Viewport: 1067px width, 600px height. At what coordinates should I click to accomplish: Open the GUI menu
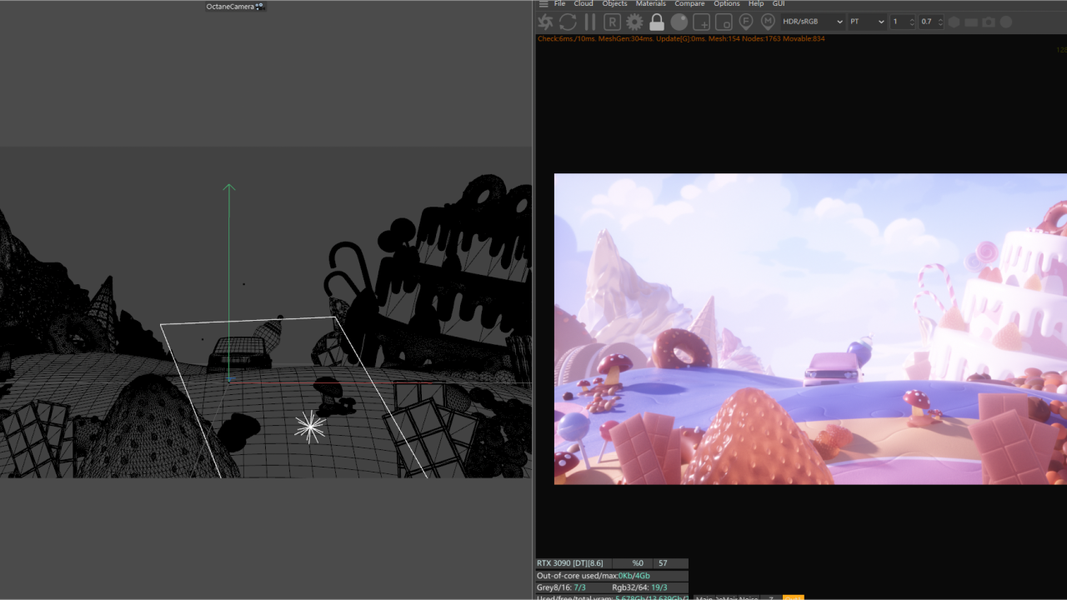click(x=778, y=3)
